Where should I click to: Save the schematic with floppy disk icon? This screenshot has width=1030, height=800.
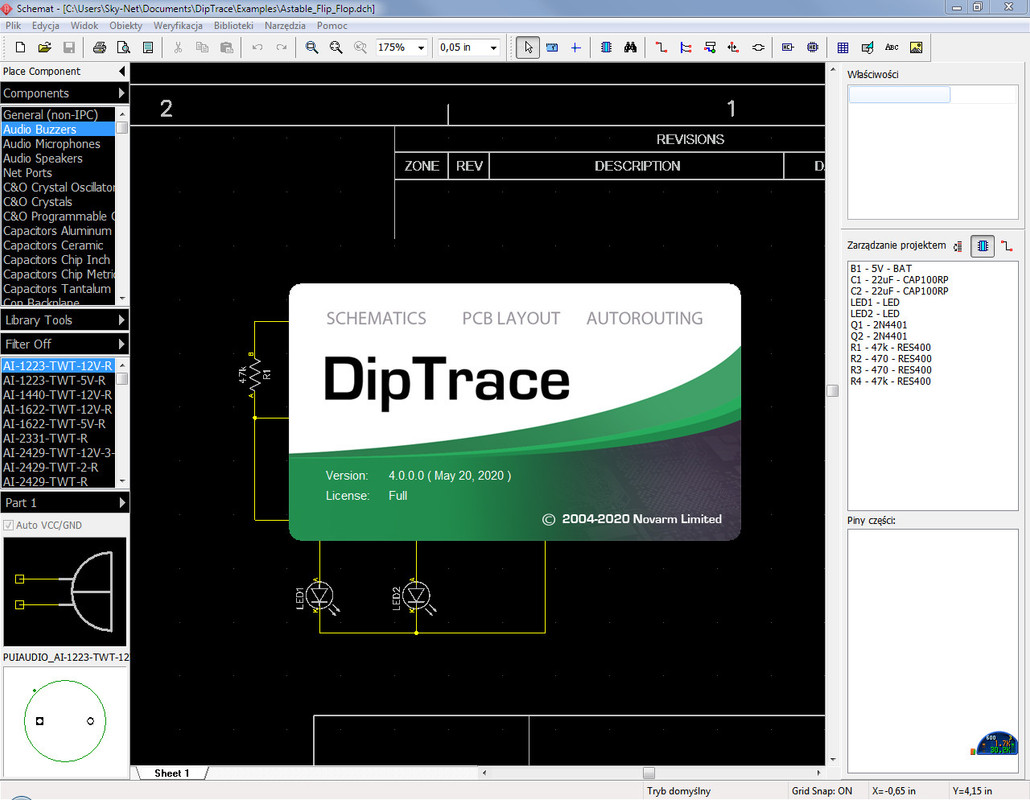[68, 47]
